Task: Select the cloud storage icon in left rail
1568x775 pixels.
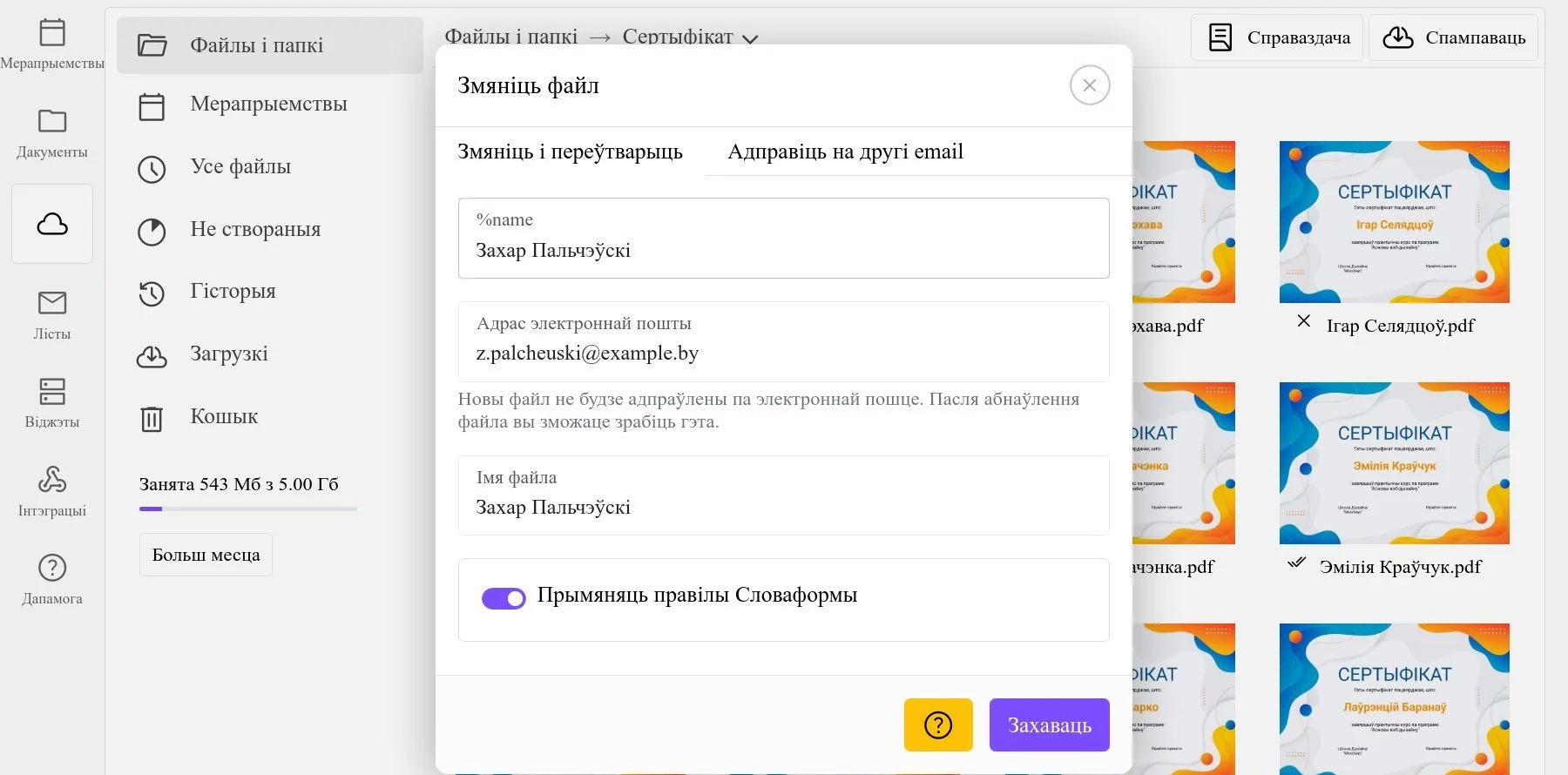Action: 52,224
